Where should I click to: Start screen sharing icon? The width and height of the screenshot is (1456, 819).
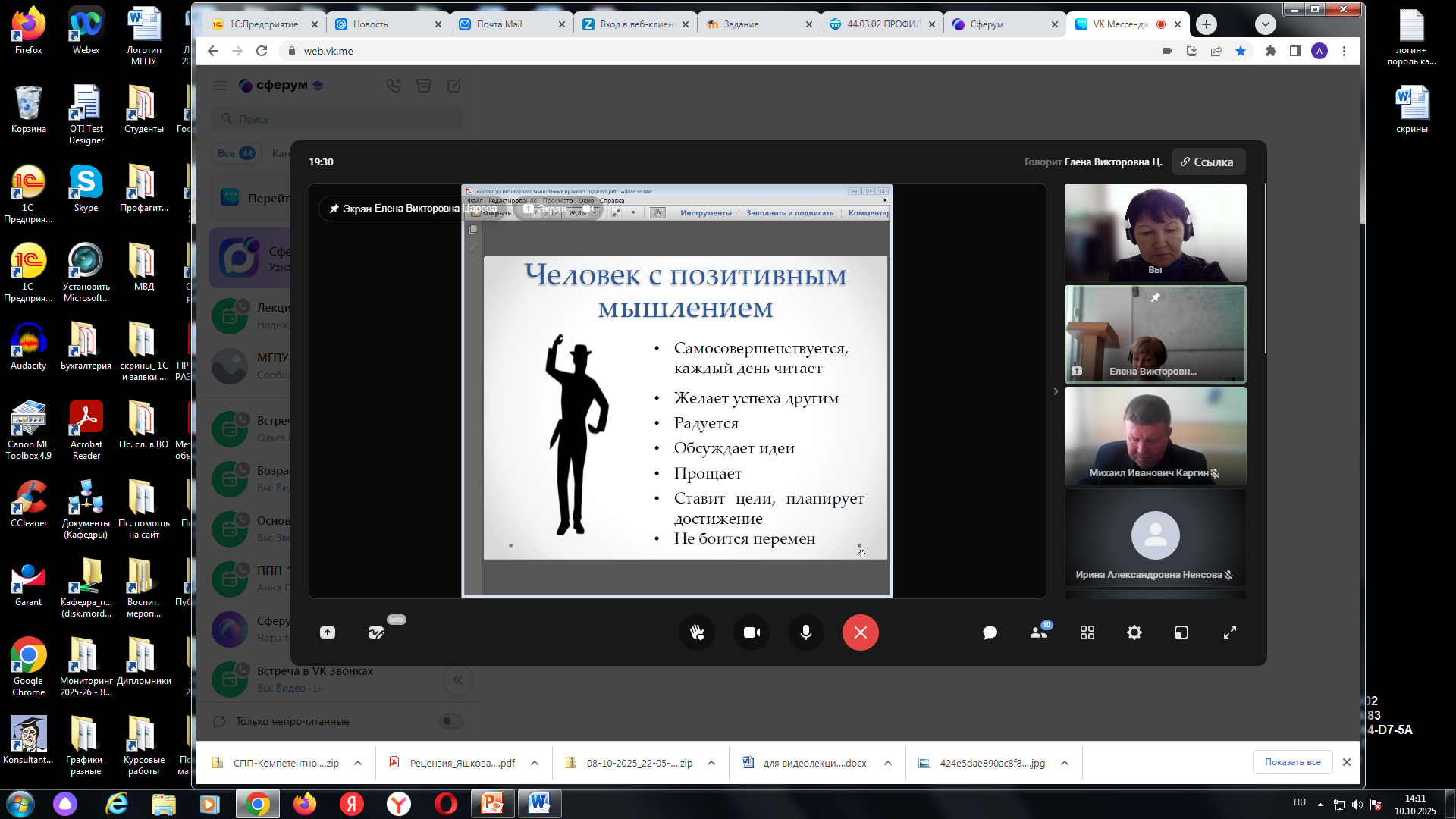point(328,632)
